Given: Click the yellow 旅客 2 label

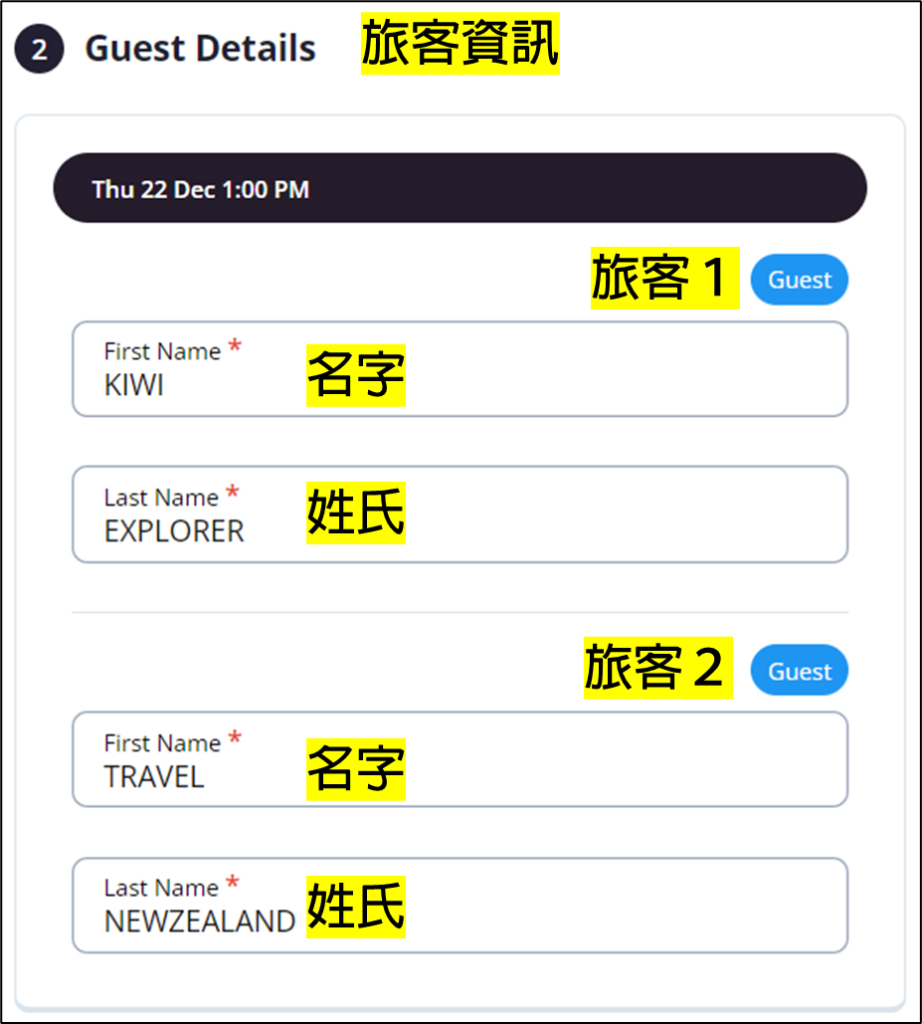Looking at the screenshot, I should point(658,669).
